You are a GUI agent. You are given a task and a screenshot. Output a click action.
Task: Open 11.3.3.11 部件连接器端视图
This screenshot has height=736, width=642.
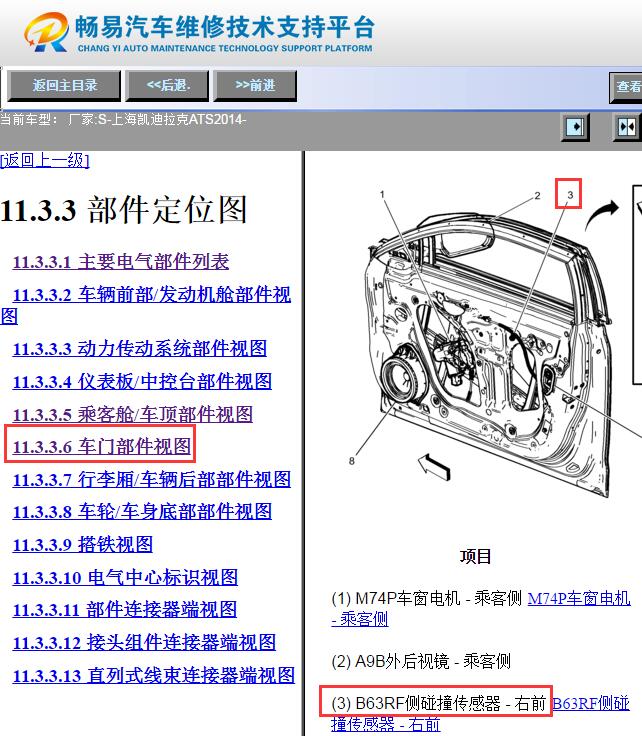coord(125,610)
